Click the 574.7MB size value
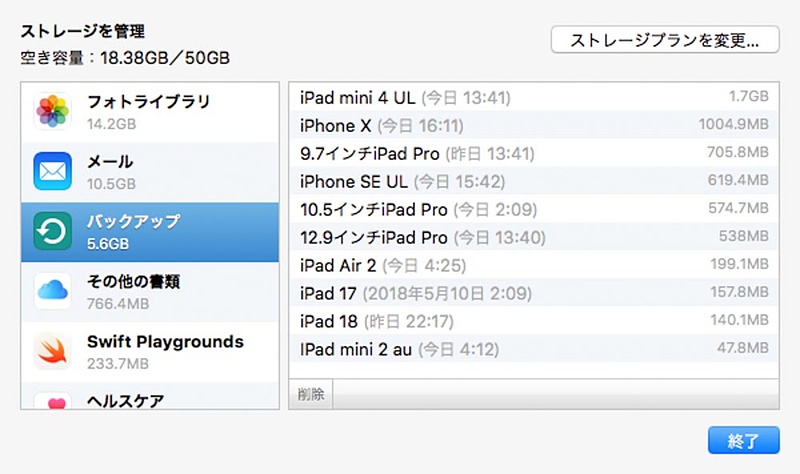 click(738, 208)
